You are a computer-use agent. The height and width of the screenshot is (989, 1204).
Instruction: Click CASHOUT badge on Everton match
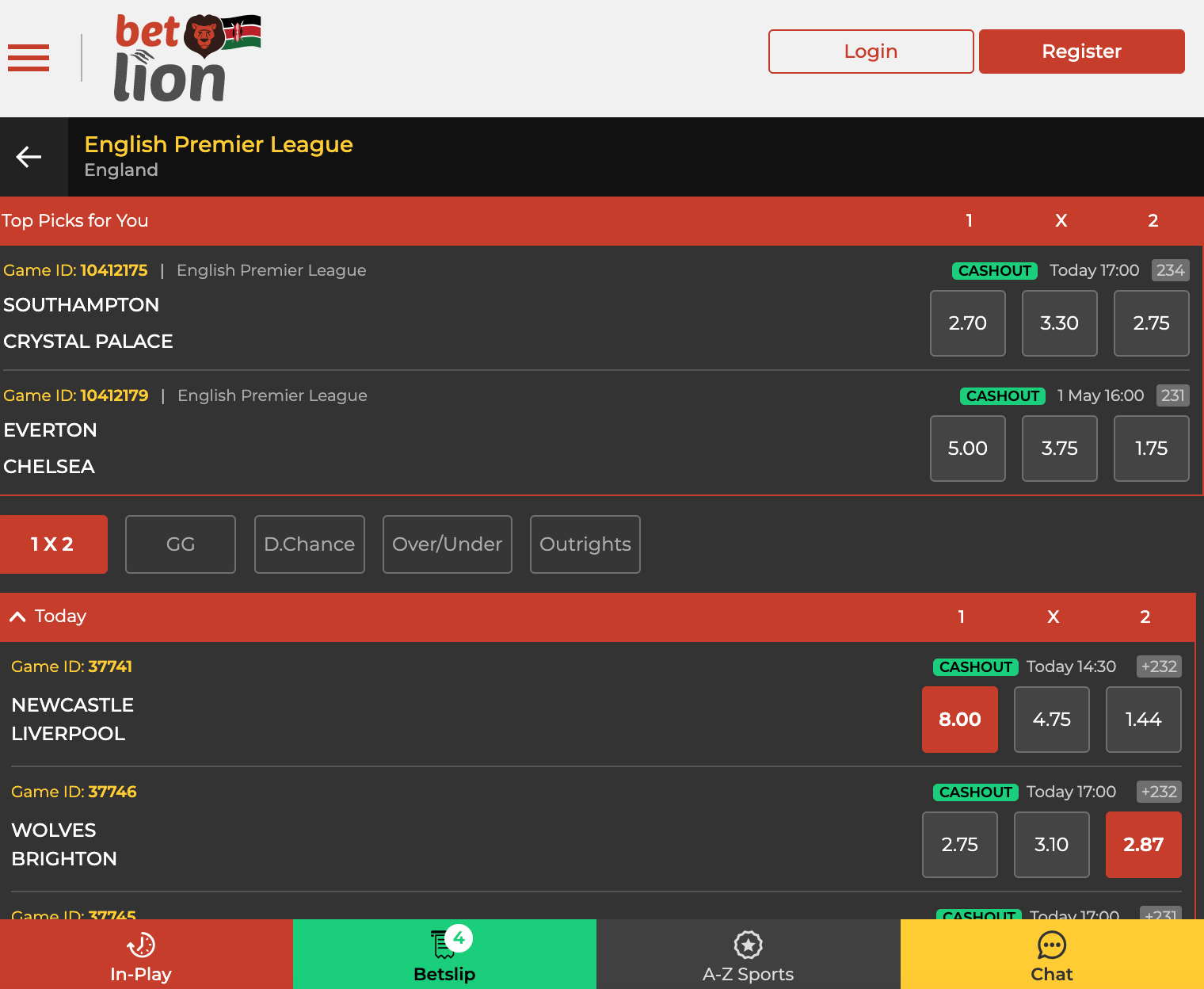(x=1003, y=396)
